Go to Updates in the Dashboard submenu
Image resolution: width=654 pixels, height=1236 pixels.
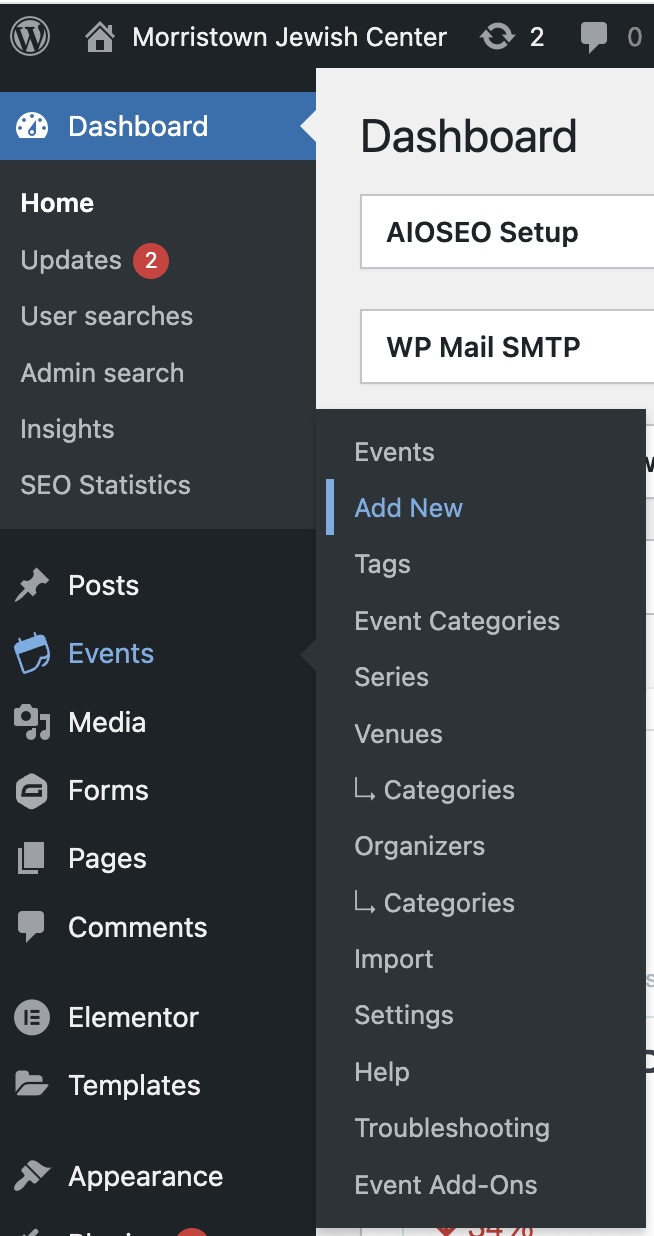pyautogui.click(x=71, y=260)
